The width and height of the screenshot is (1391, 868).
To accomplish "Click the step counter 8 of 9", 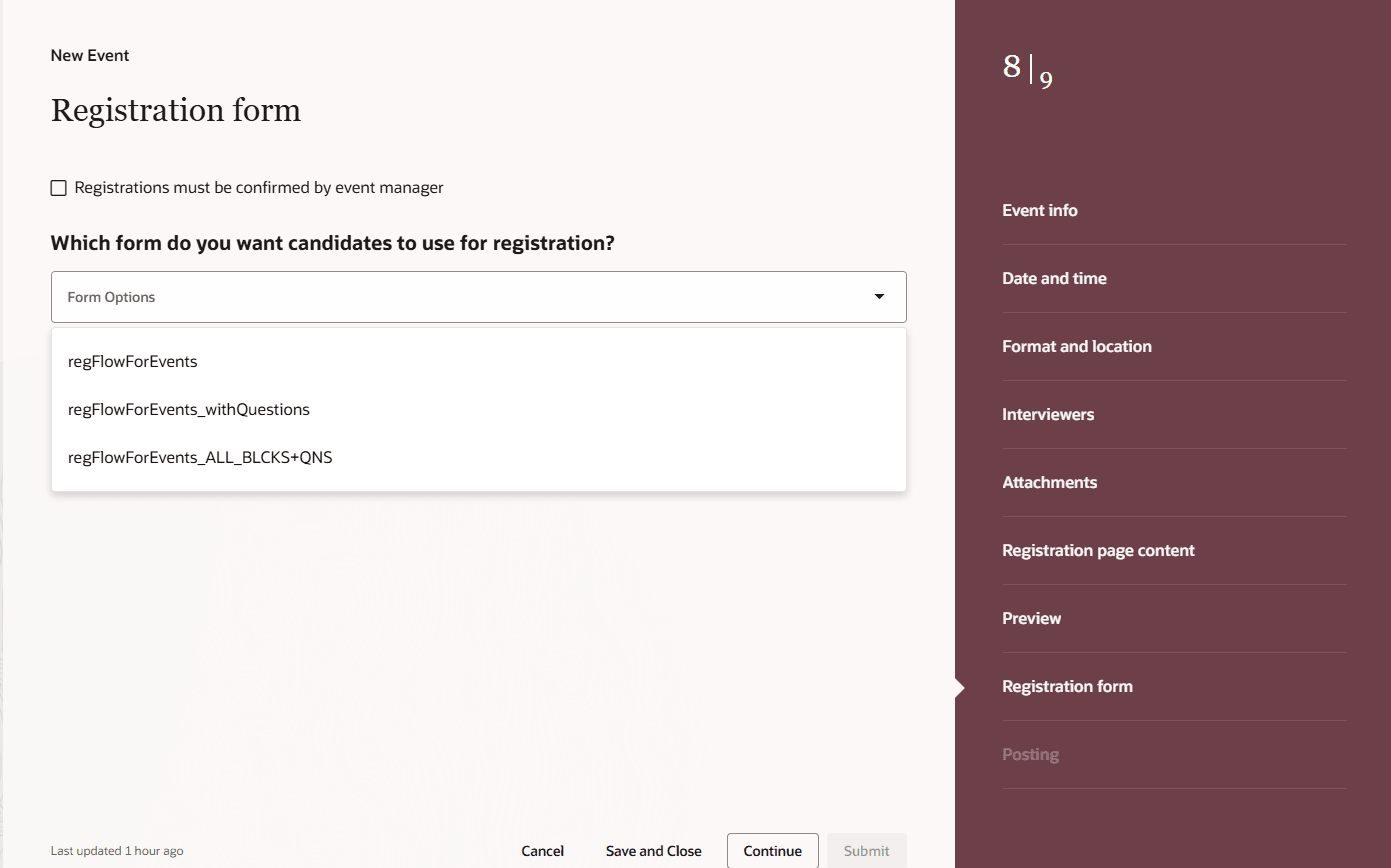I will point(1028,70).
